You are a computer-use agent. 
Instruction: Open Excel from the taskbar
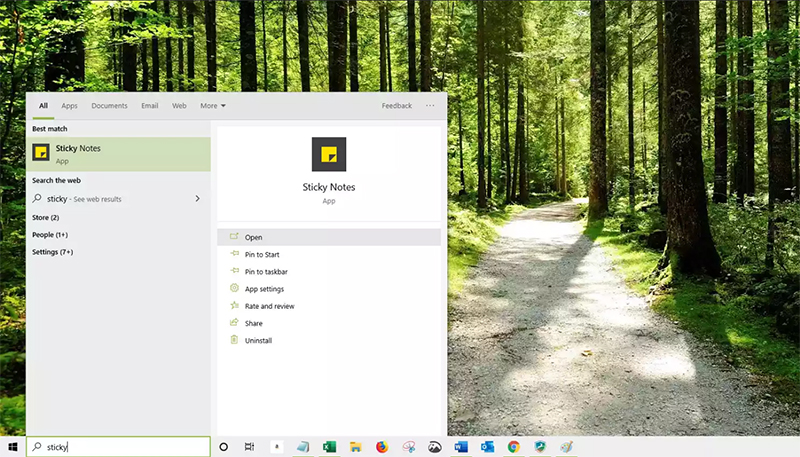pos(329,447)
